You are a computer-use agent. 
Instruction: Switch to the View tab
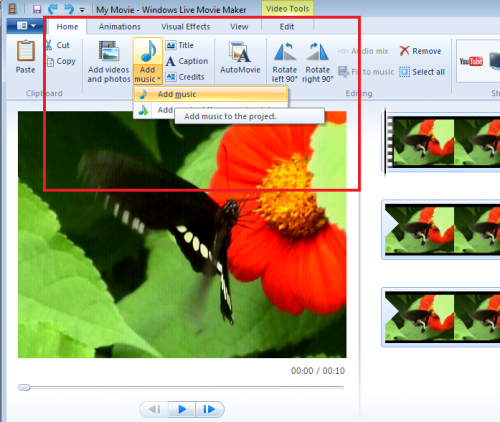point(239,27)
